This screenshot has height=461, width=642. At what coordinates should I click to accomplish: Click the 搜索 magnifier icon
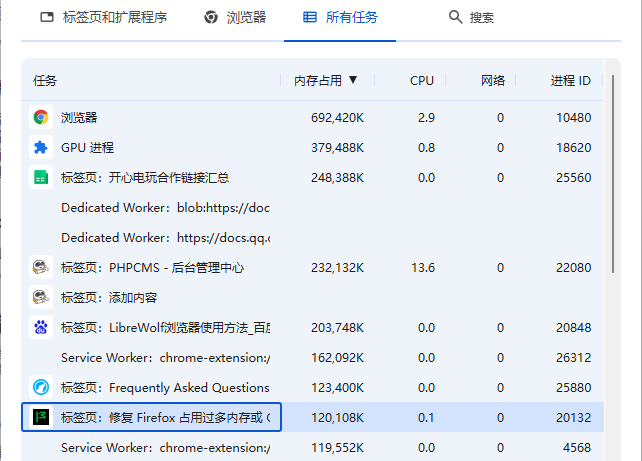click(455, 17)
